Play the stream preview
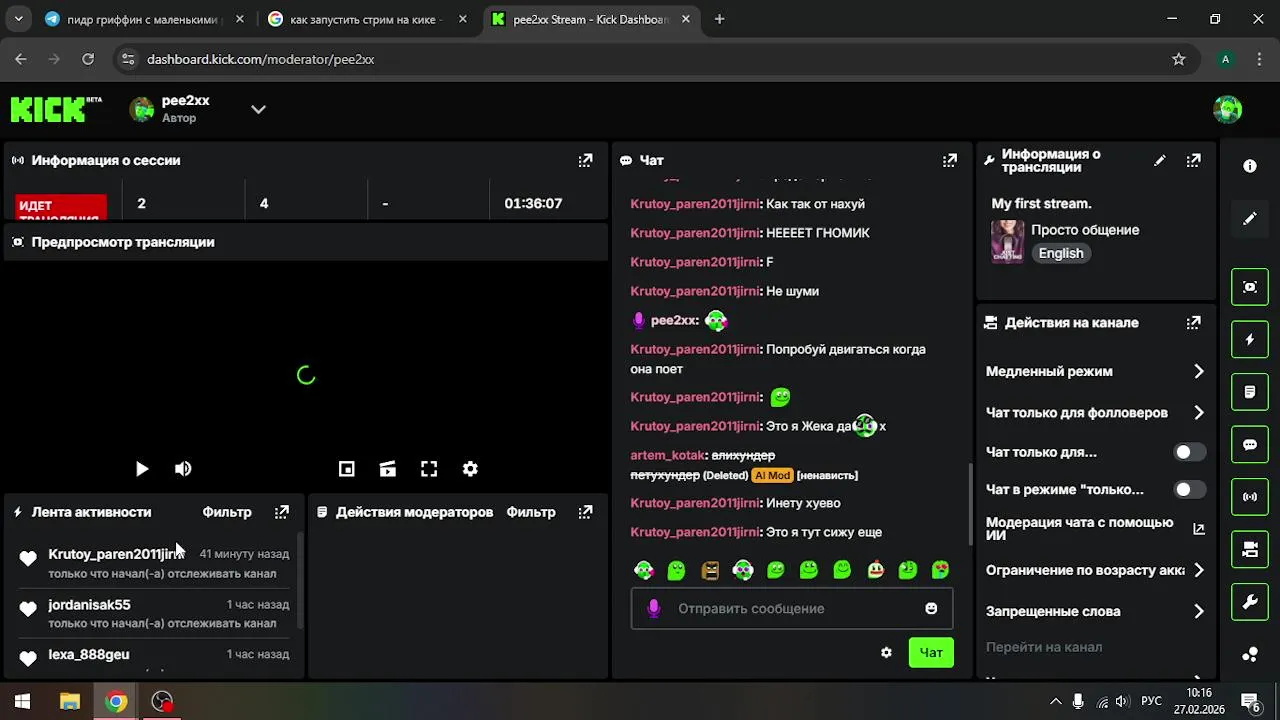This screenshot has height=720, width=1280. (x=142, y=469)
